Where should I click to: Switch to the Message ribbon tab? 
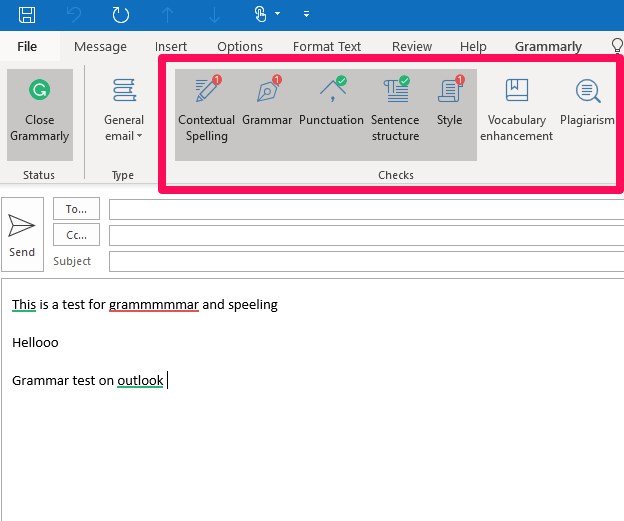(x=100, y=47)
